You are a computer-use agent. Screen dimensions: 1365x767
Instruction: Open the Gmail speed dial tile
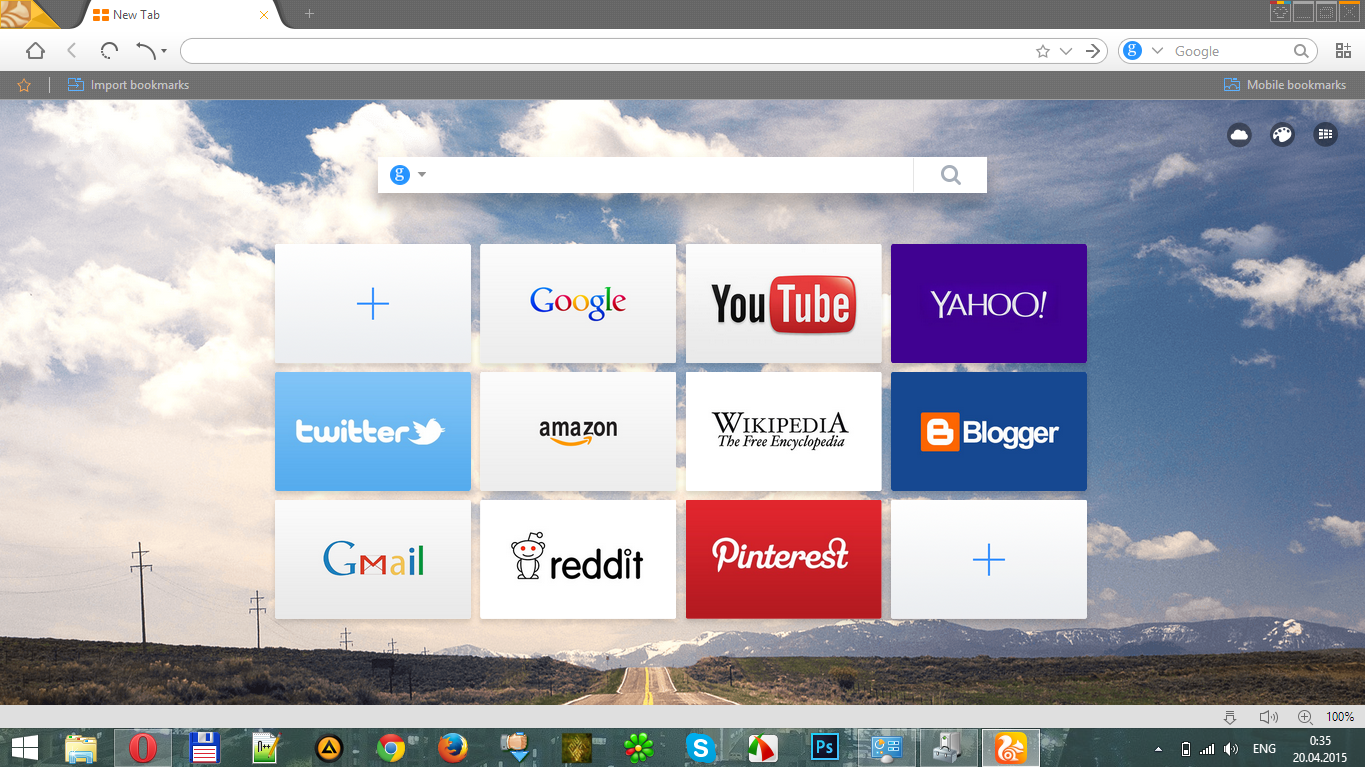point(372,559)
